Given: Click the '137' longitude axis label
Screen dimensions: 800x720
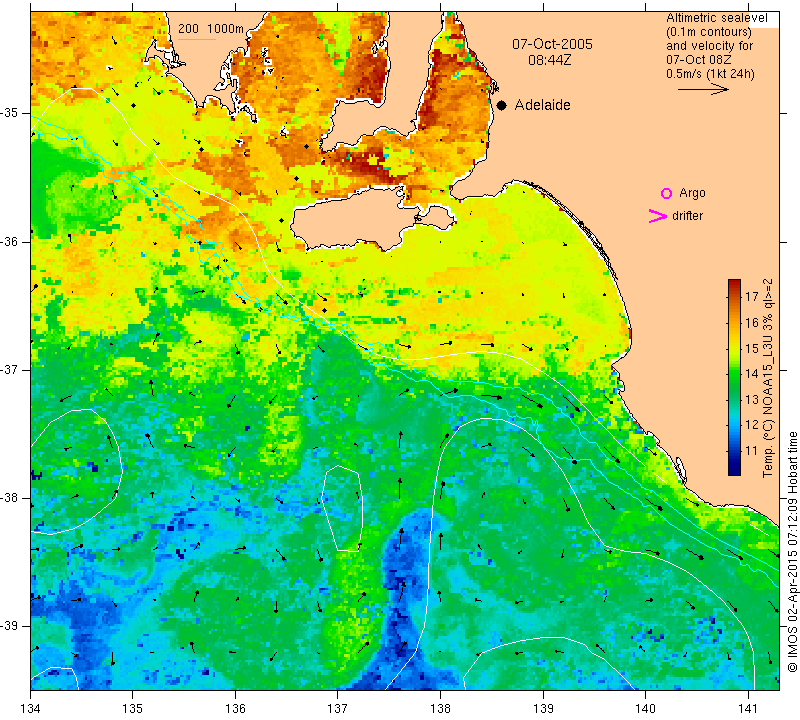Looking at the screenshot, I should (338, 708).
